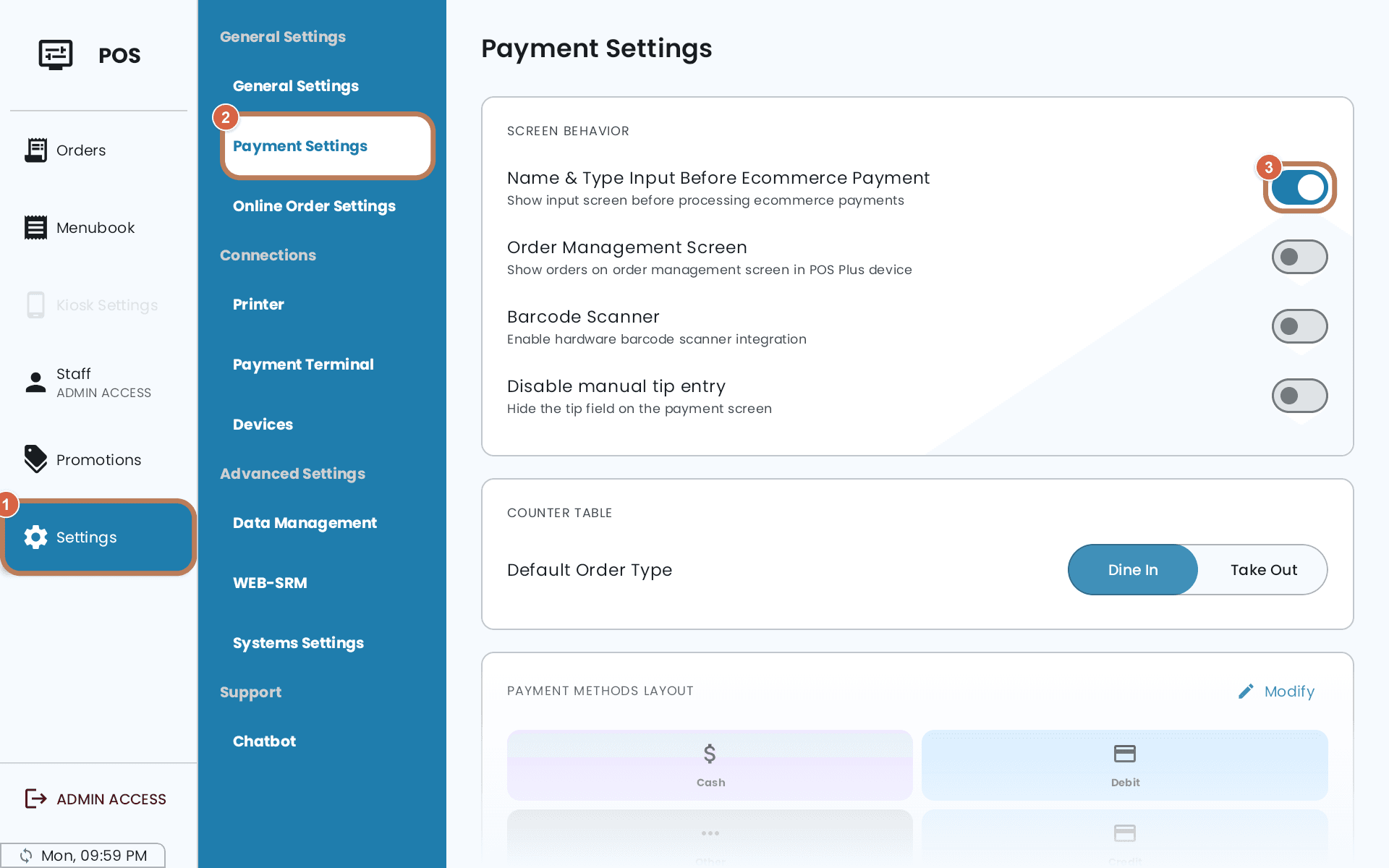Select the Cash dollar icon
The image size is (1389, 868).
[710, 754]
